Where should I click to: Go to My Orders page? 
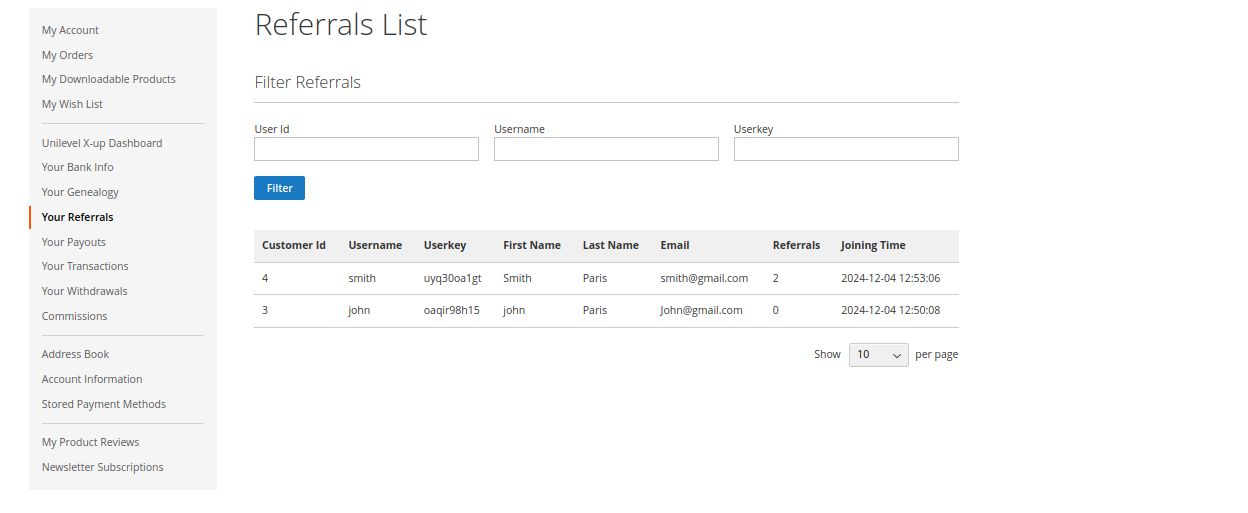(67, 55)
